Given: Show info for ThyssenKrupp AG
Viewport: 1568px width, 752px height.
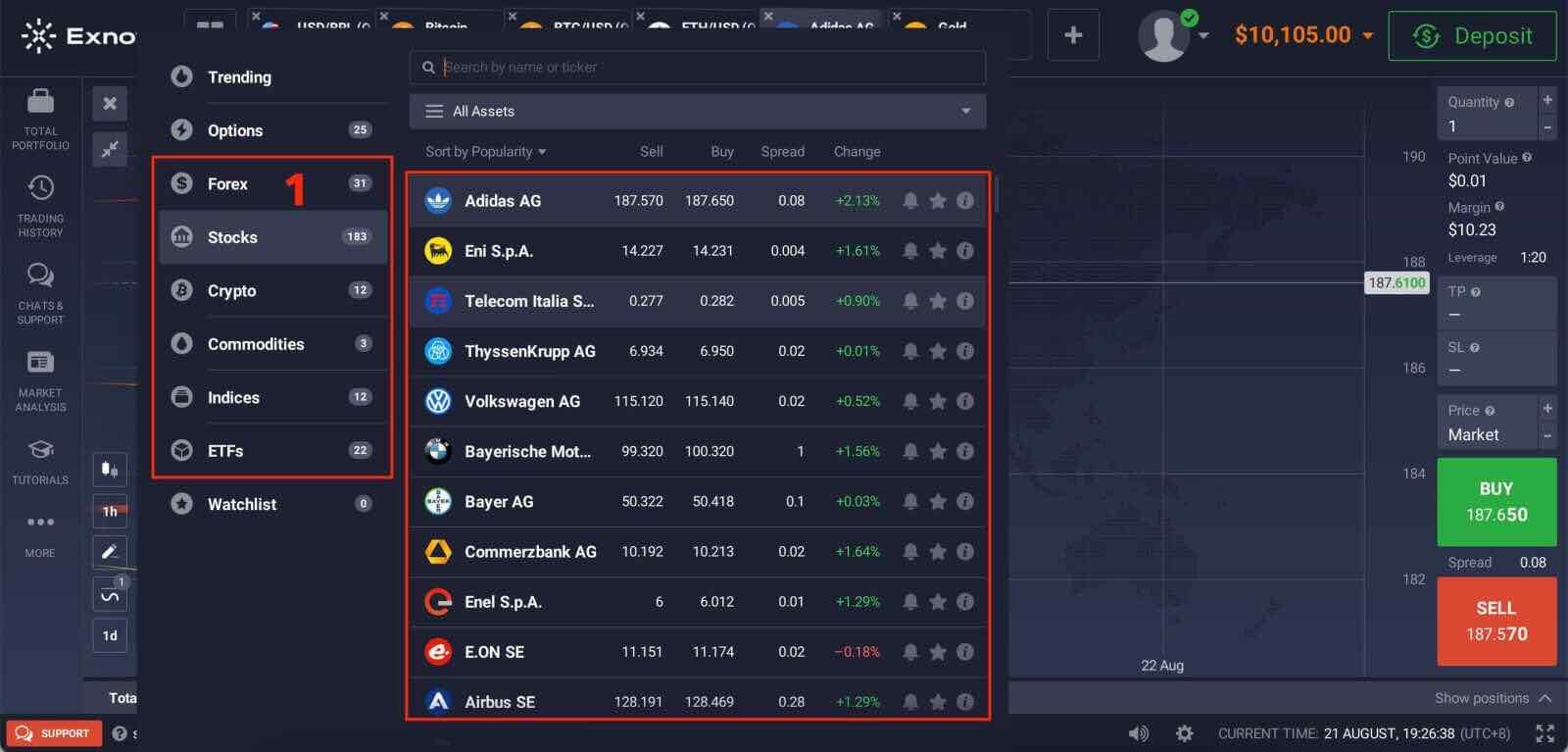Looking at the screenshot, I should [x=965, y=351].
